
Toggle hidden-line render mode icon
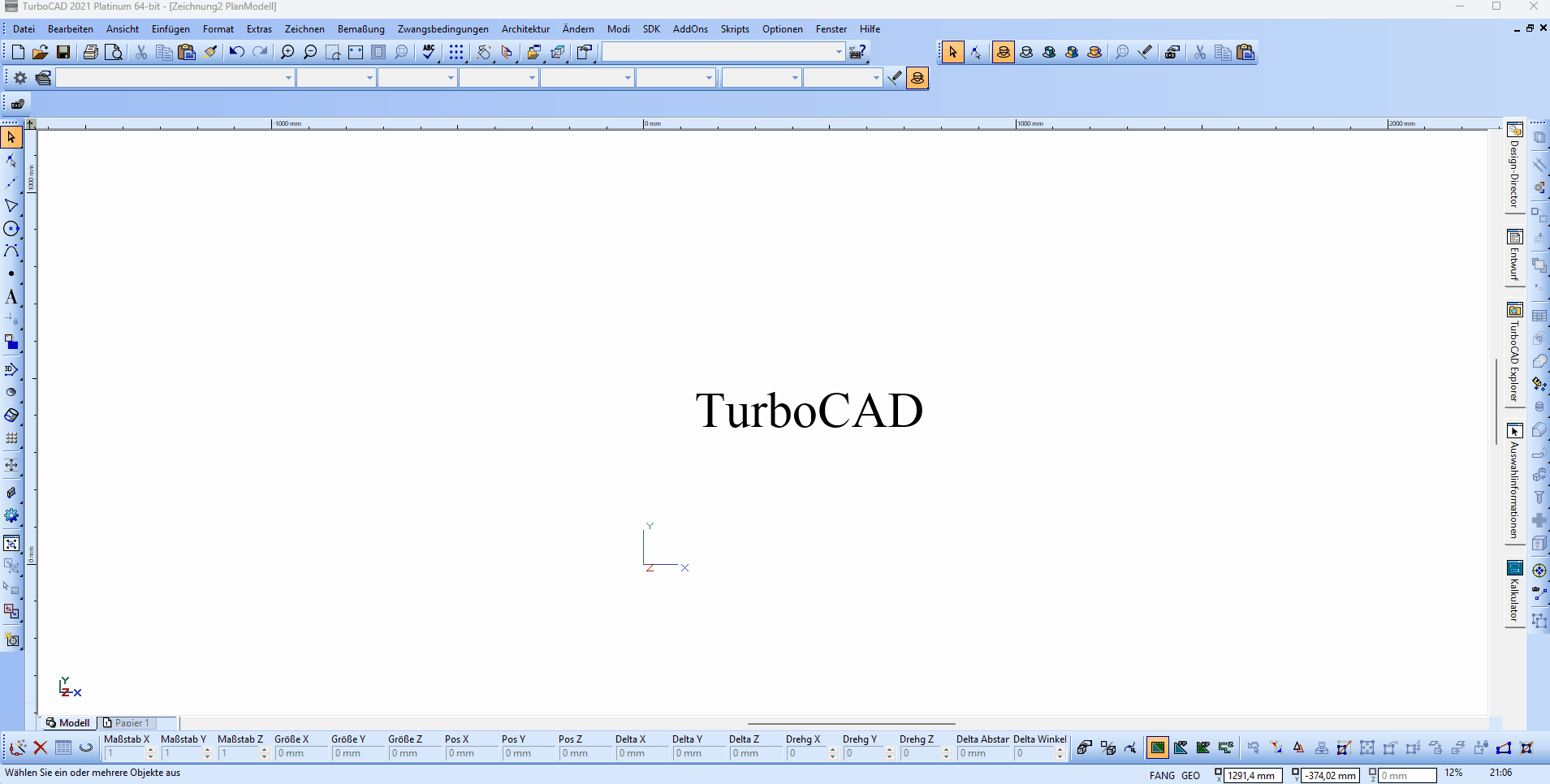coord(1026,52)
